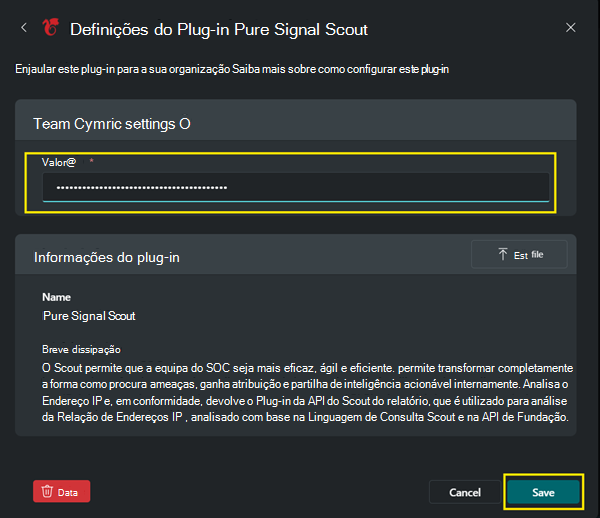Viewport: 600px width, 518px height.
Task: Go back with the left chevron arrow
Action: (24, 28)
